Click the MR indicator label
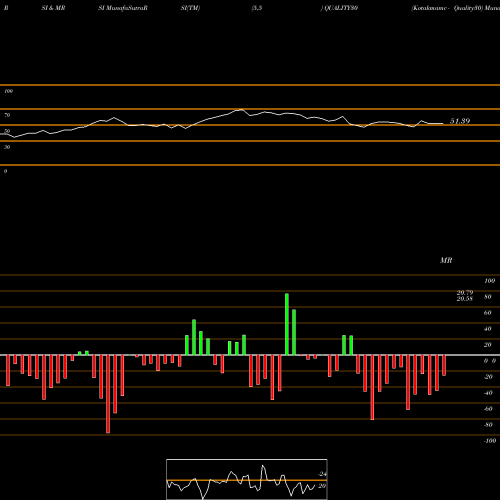The width and height of the screenshot is (500, 500). point(446,260)
